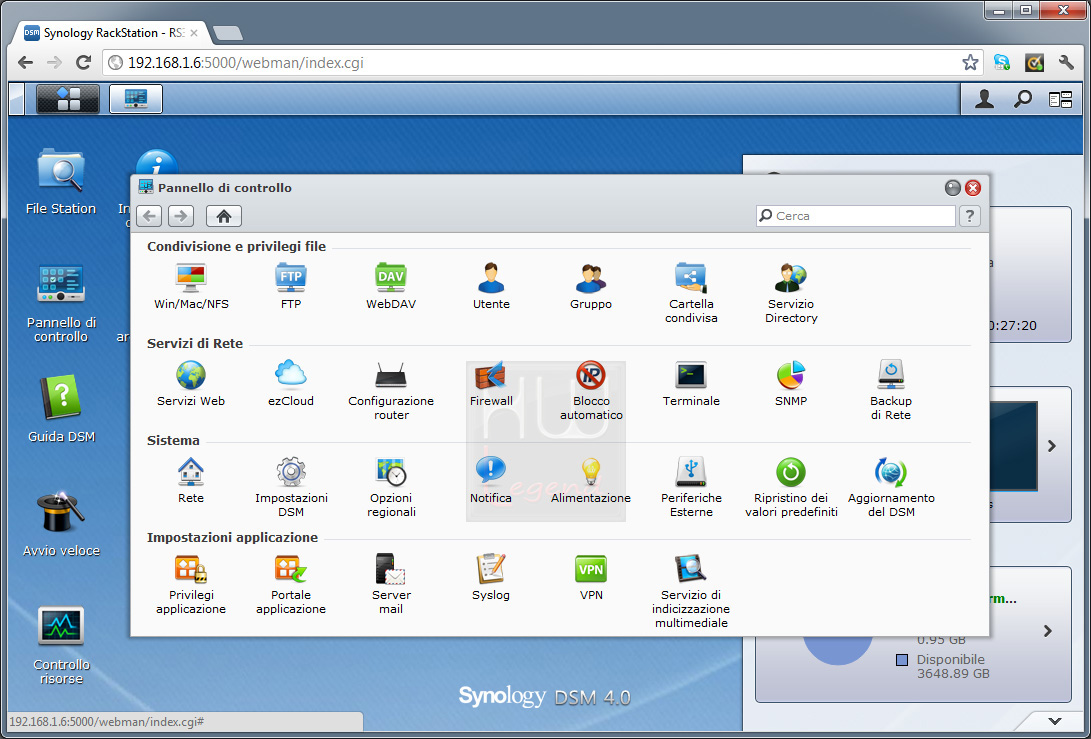Open the Firewall settings
1091x739 pixels.
491,383
